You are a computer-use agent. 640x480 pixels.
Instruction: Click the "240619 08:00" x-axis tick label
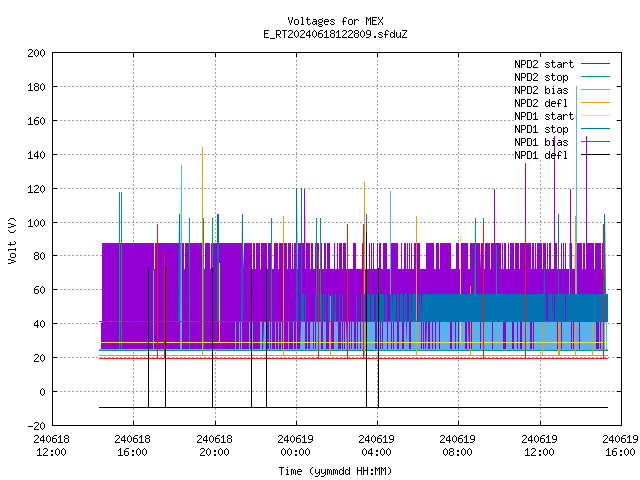pyautogui.click(x=458, y=446)
